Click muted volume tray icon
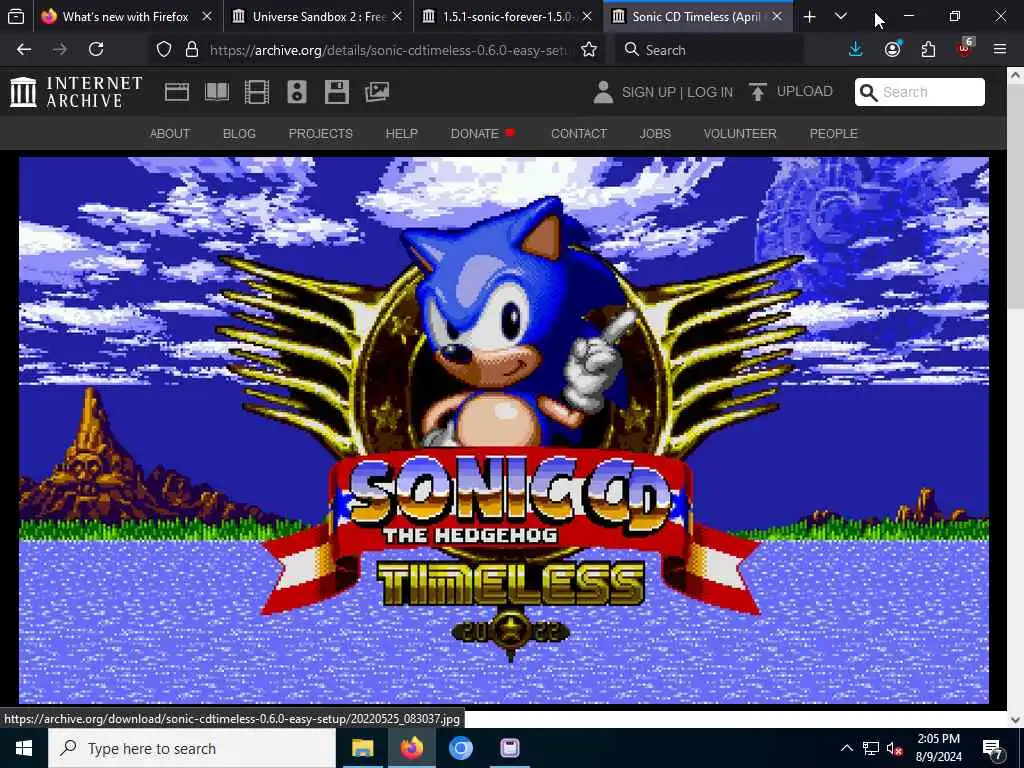The height and width of the screenshot is (768, 1024). pos(895,749)
